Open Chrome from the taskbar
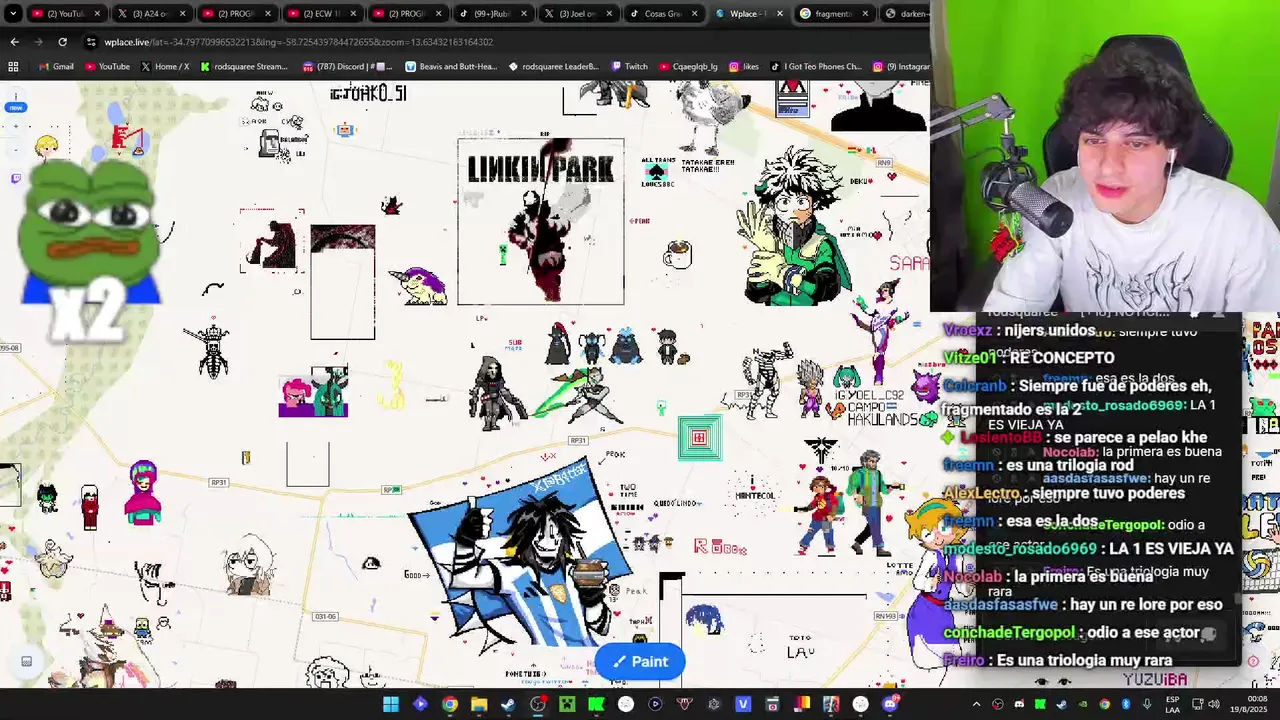 (450, 704)
